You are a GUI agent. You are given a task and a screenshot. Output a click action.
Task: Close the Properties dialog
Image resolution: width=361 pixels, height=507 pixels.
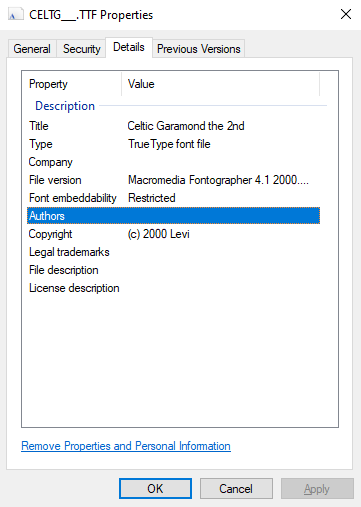click(346, 14)
